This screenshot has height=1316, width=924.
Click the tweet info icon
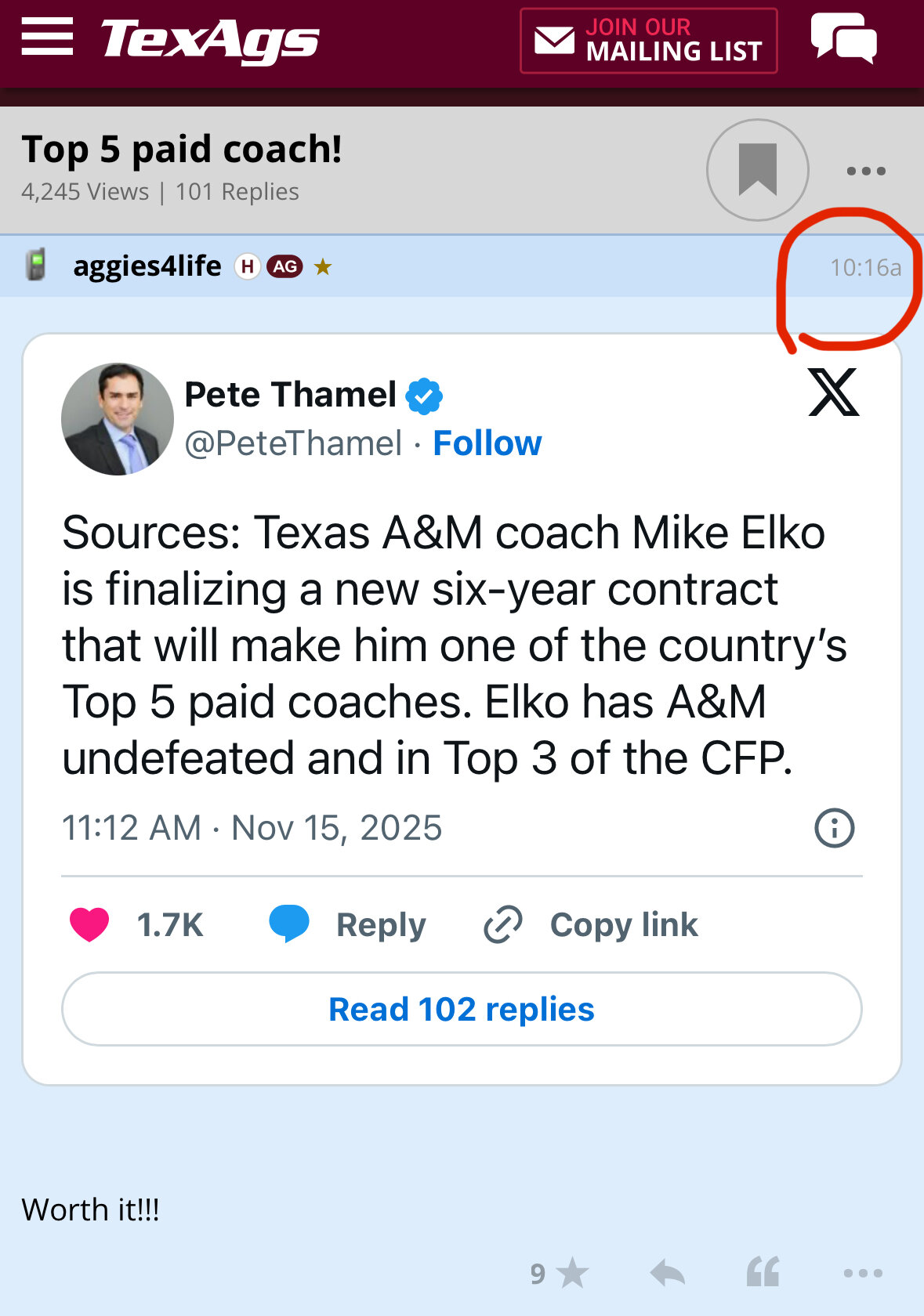834,828
